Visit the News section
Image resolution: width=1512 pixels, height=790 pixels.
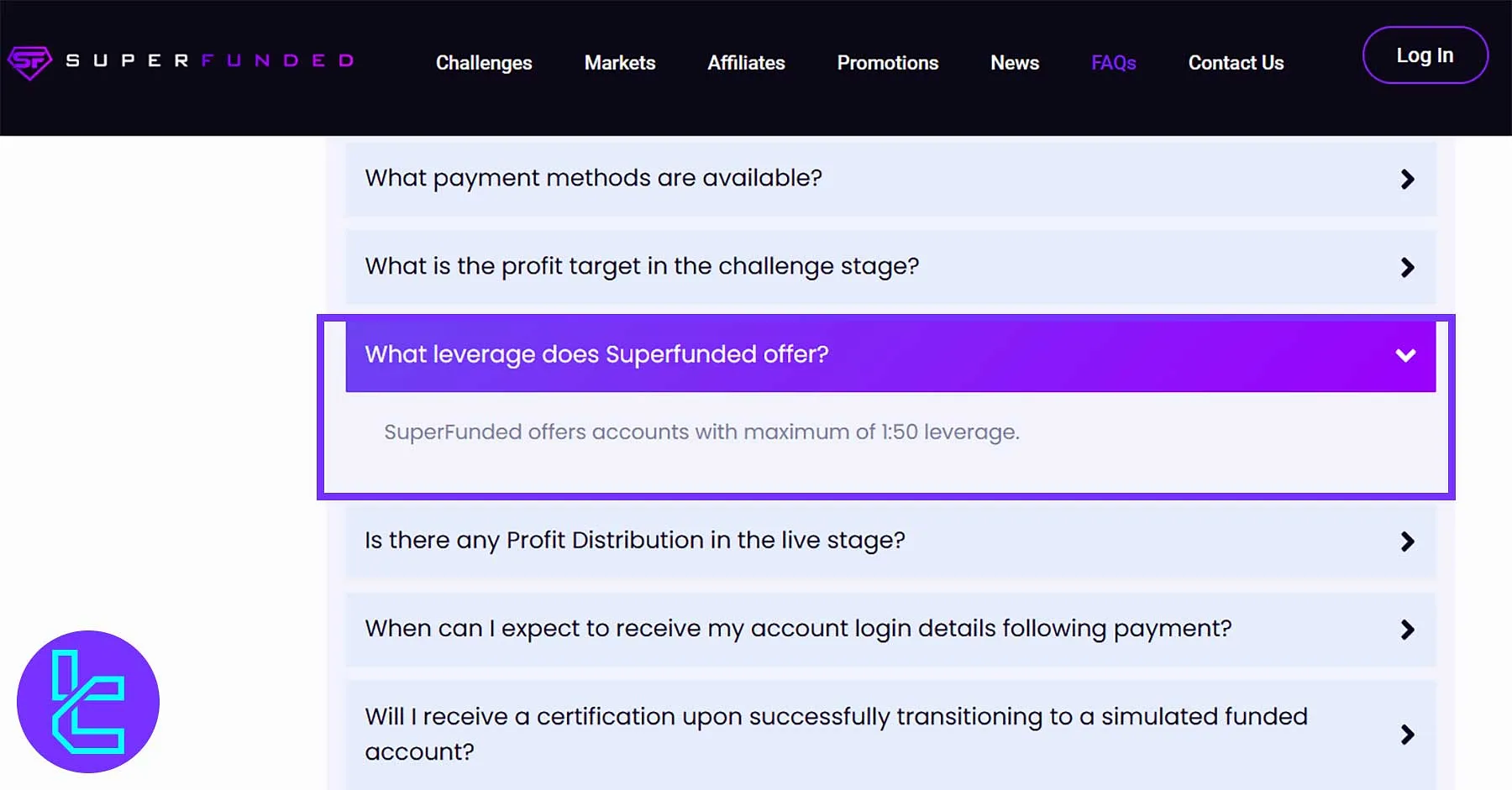(1015, 63)
